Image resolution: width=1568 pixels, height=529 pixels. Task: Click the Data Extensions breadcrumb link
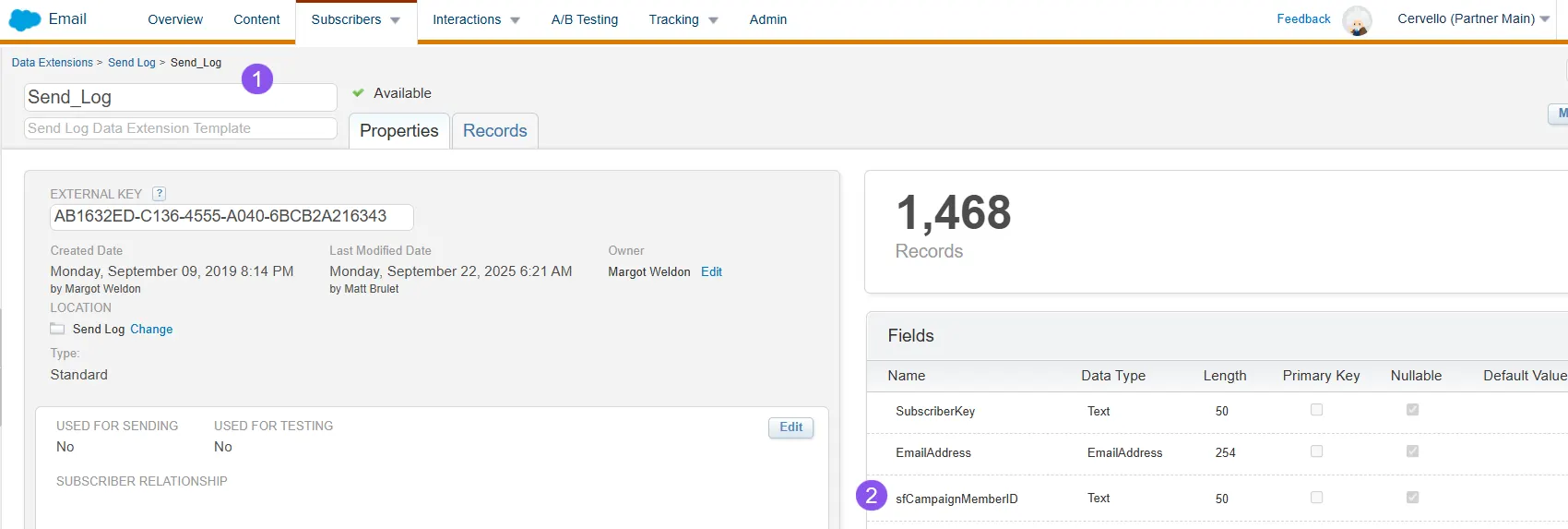coord(53,63)
